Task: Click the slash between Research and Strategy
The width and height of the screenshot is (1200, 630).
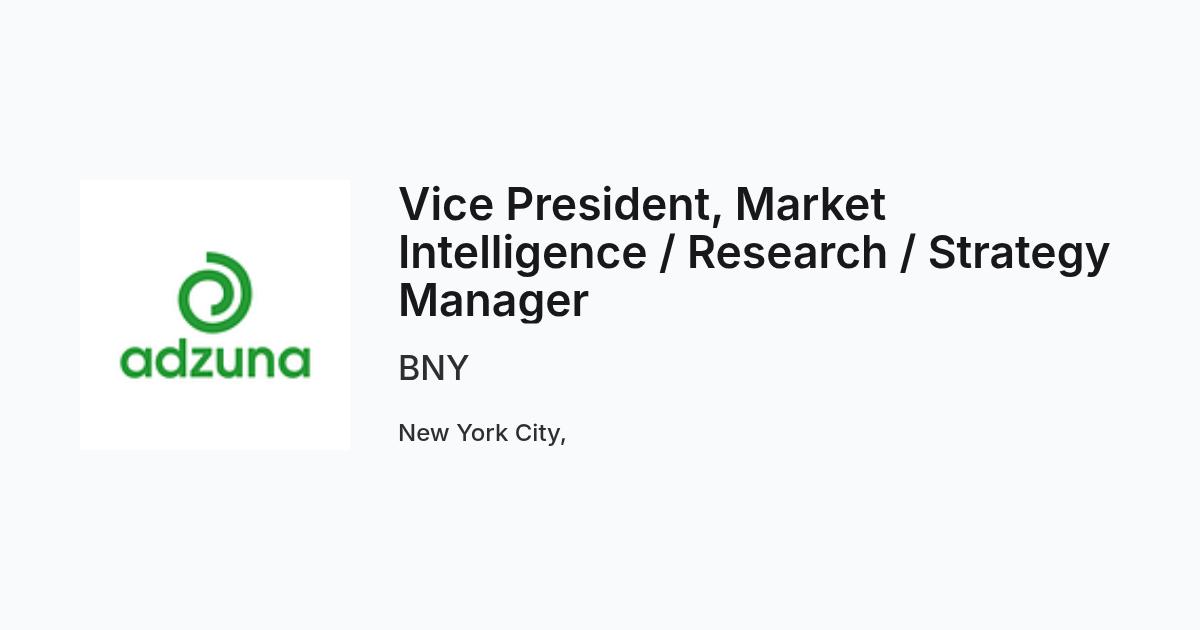Action: pyautogui.click(x=908, y=253)
